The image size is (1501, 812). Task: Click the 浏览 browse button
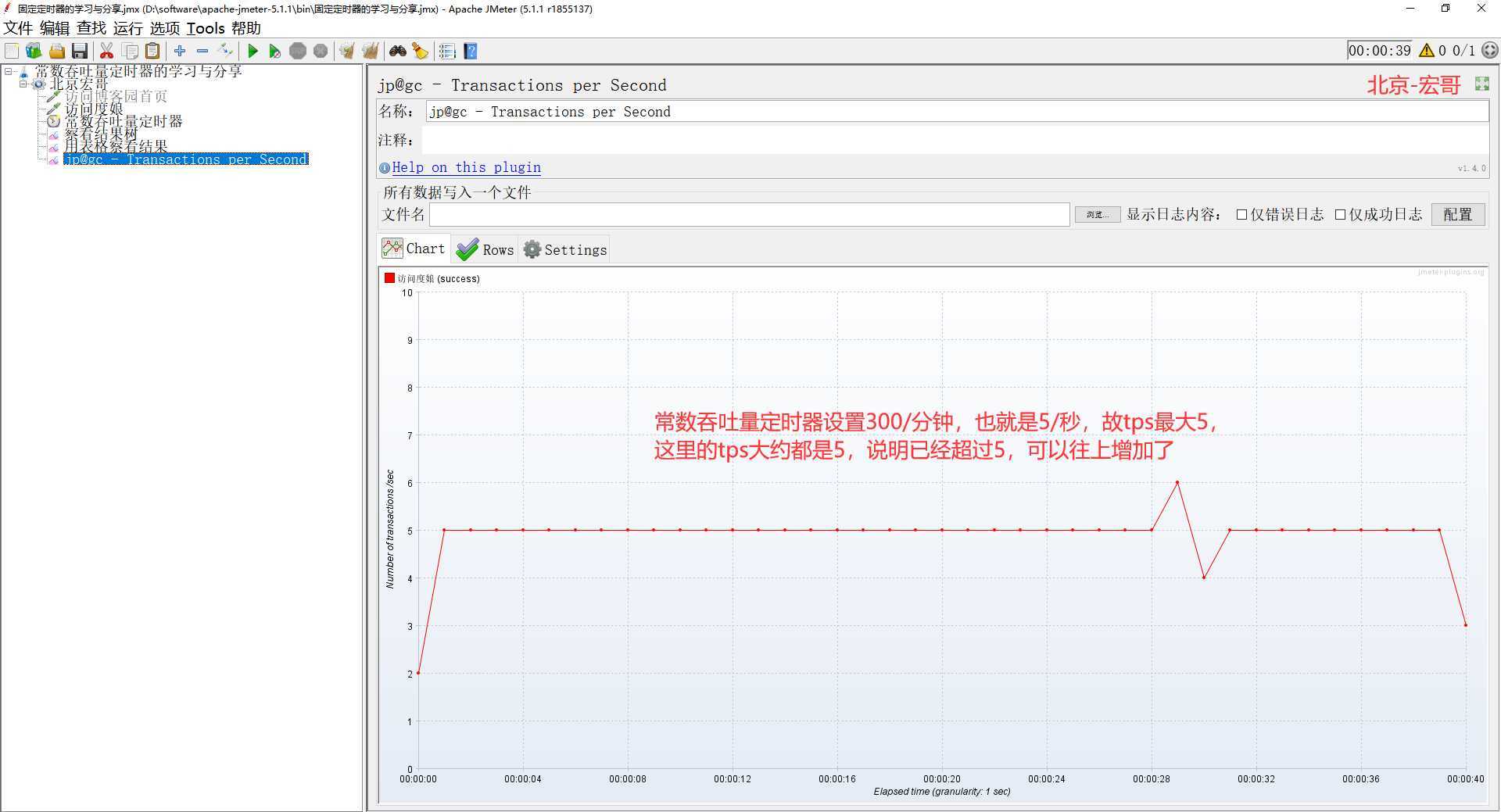point(1097,214)
